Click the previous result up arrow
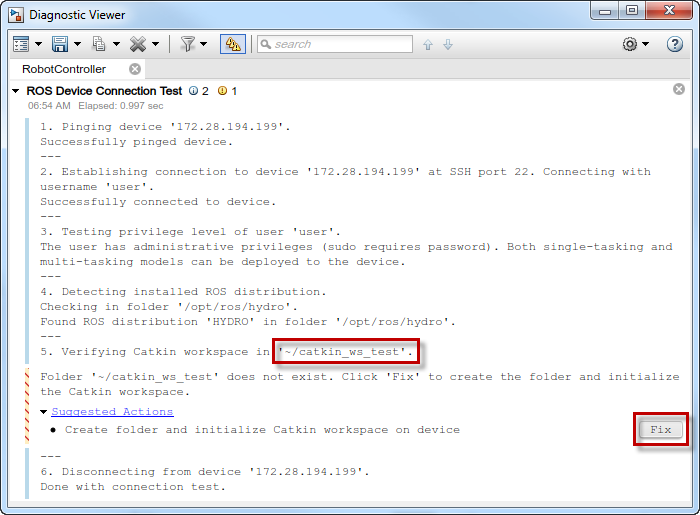 [x=428, y=45]
